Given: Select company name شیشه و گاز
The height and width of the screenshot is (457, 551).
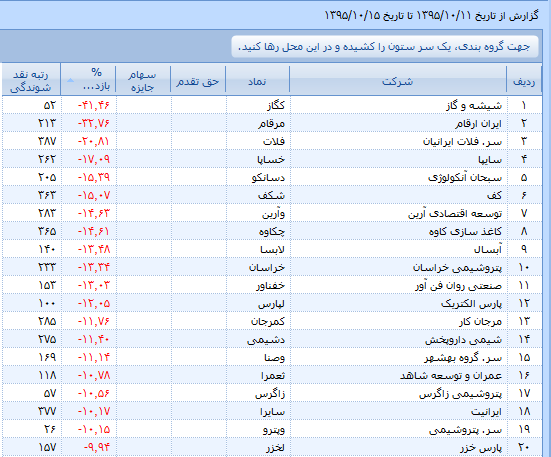Looking at the screenshot, I should pyautogui.click(x=474, y=105).
